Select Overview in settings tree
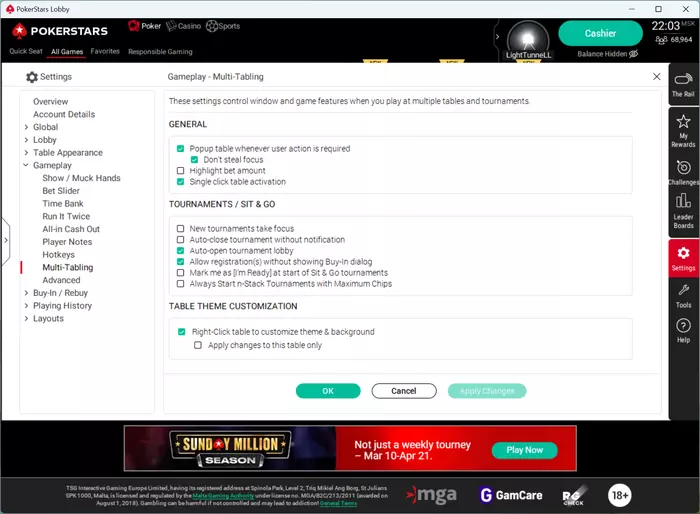Screen dimensions: 700x514 click(50, 101)
